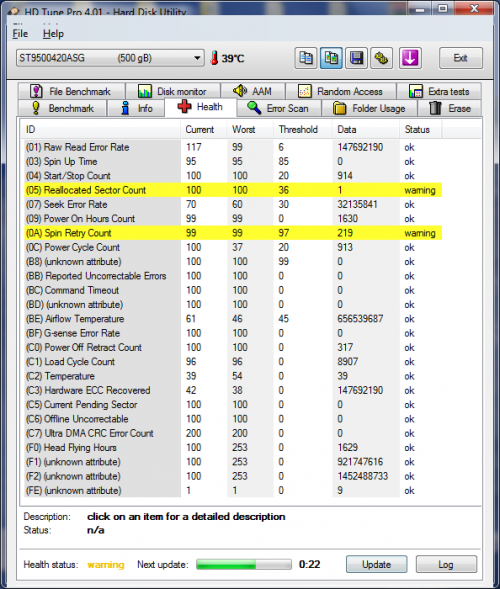Viewport: 500px width, 589px height.
Task: Select the Reallocated Sector Count warning row
Action: [x=233, y=190]
